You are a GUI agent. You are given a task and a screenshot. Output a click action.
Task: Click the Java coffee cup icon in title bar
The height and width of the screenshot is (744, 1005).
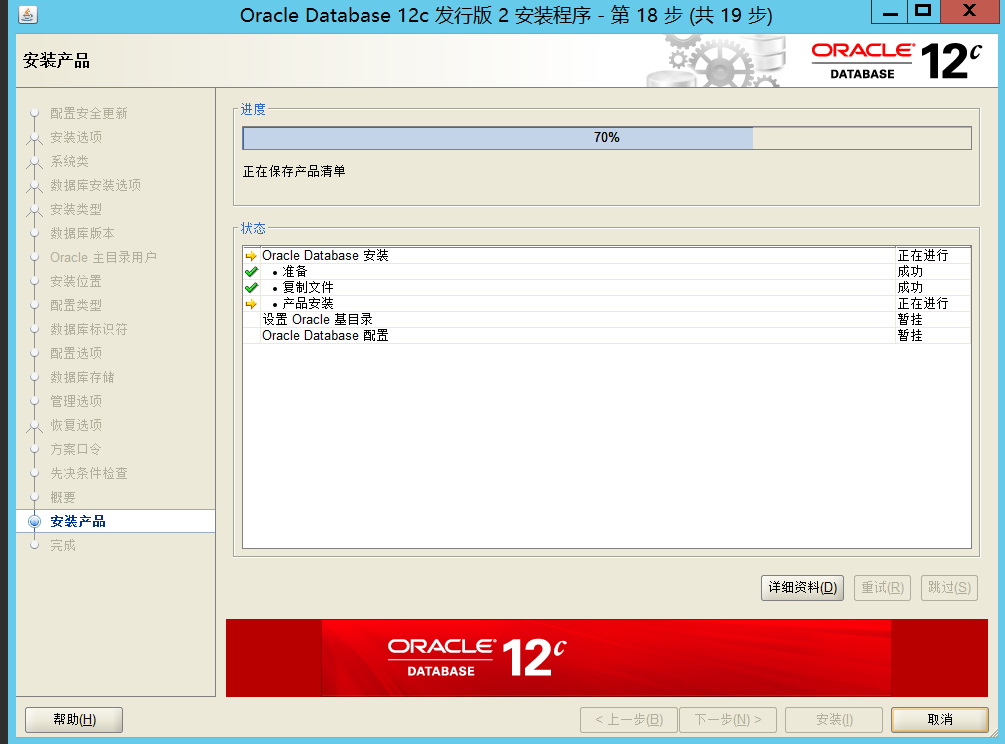29,14
